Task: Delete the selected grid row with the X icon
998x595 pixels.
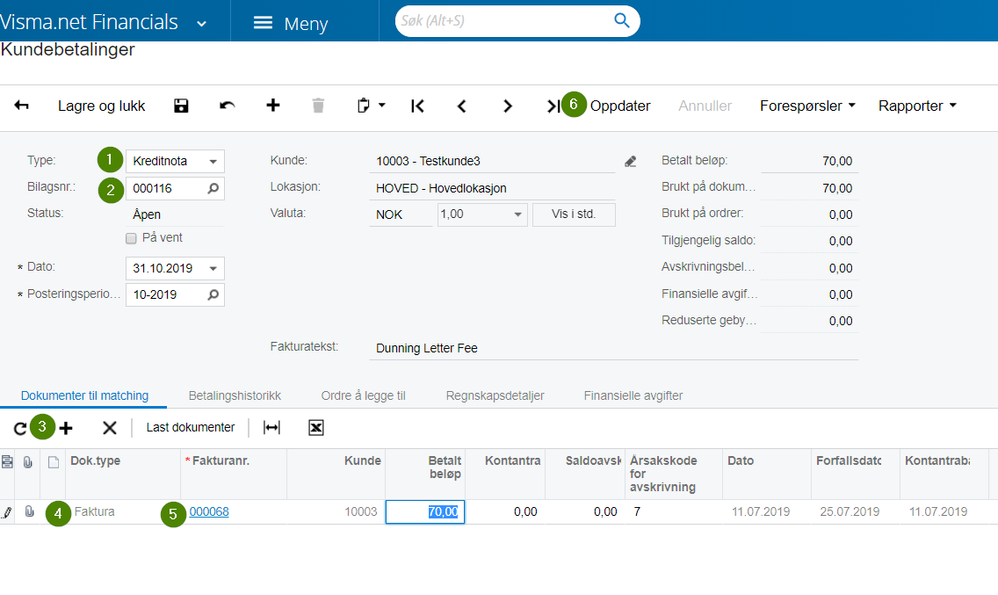Action: [x=109, y=428]
